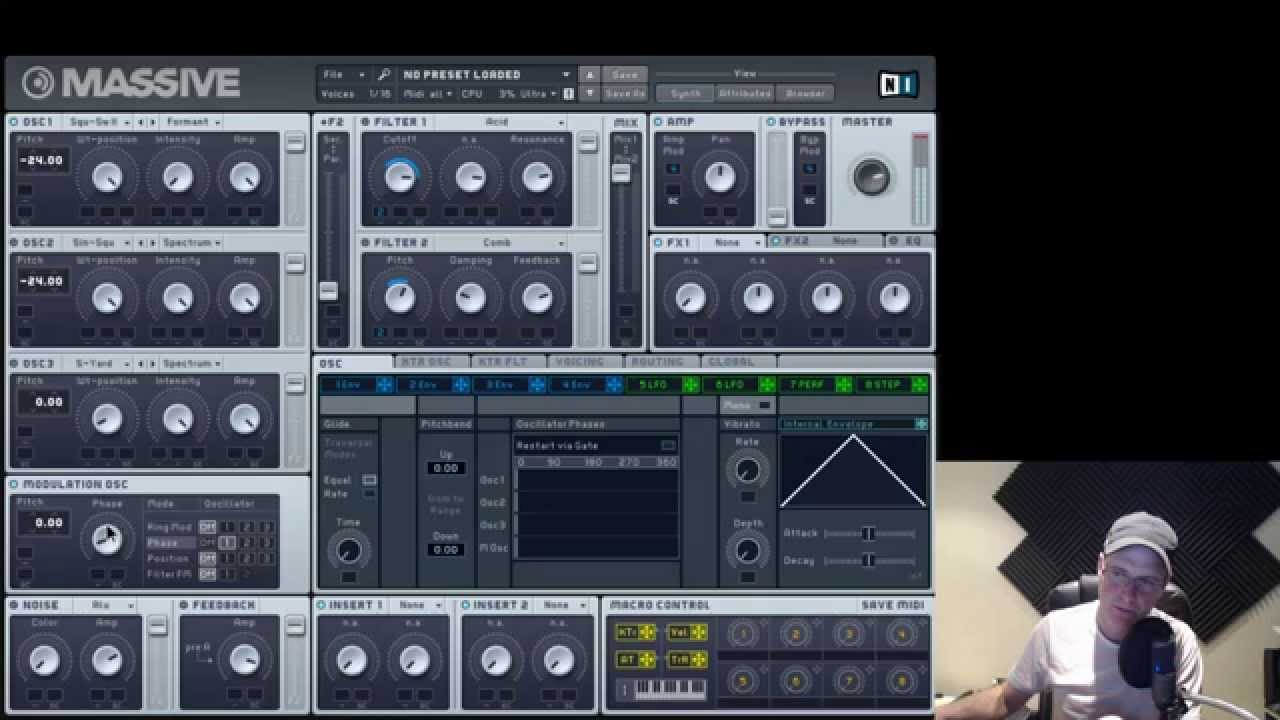Click Macro Control knob 8
Image resolution: width=1280 pixels, height=720 pixels.
tap(901, 682)
